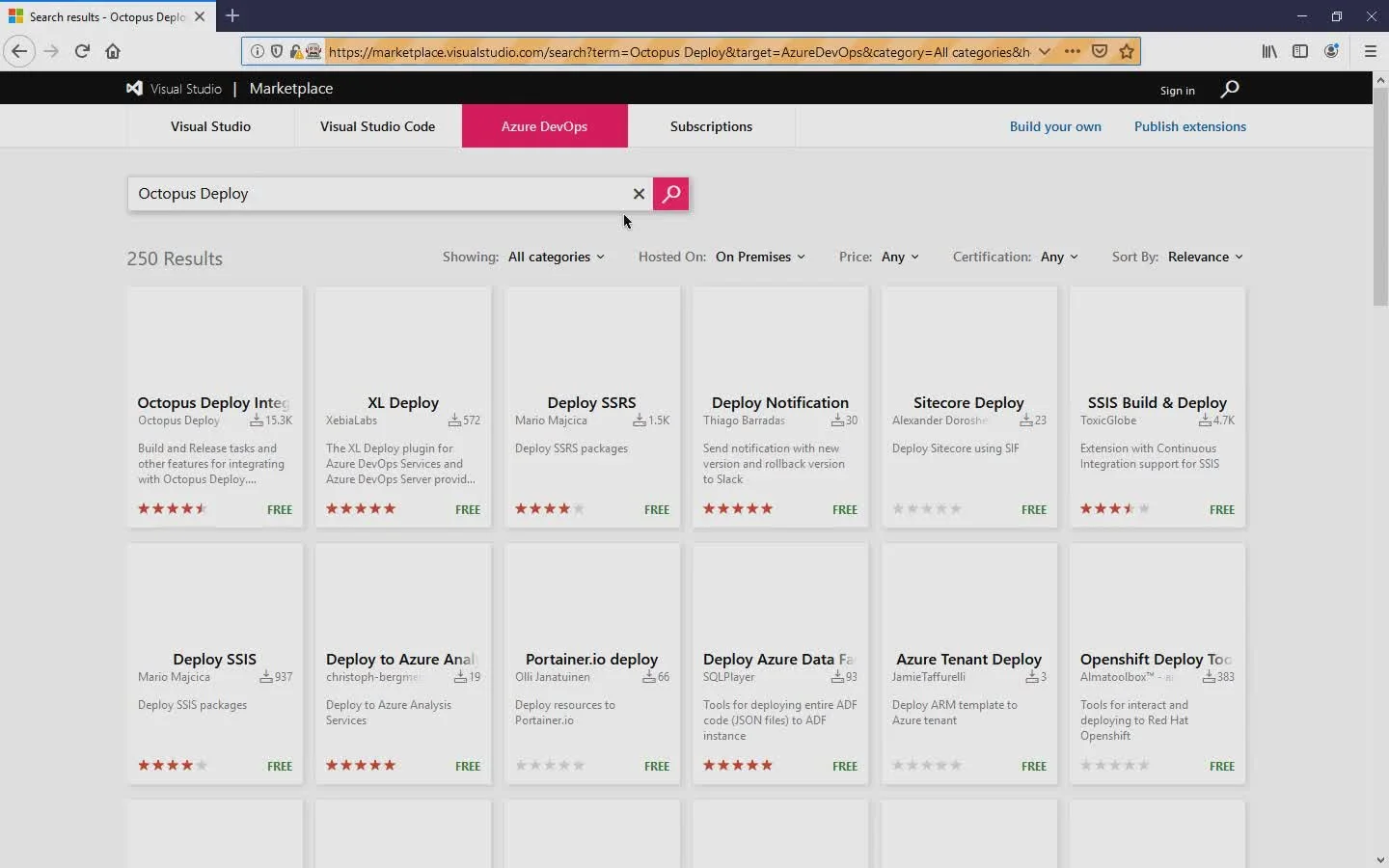This screenshot has height=868, width=1389.
Task: Open the Deploy Notification extension card
Action: 780,407
